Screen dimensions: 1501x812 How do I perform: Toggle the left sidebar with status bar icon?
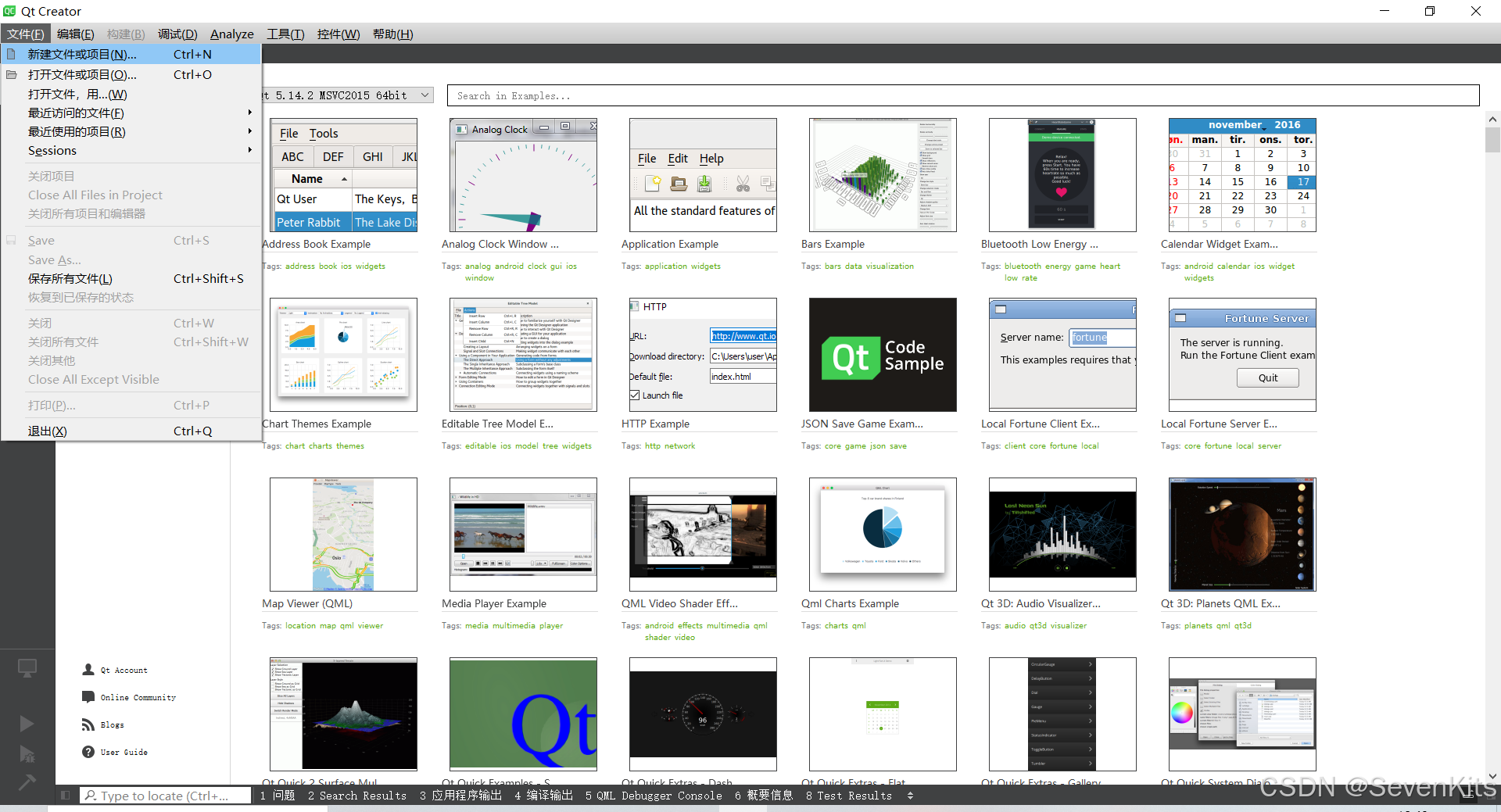pyautogui.click(x=65, y=796)
